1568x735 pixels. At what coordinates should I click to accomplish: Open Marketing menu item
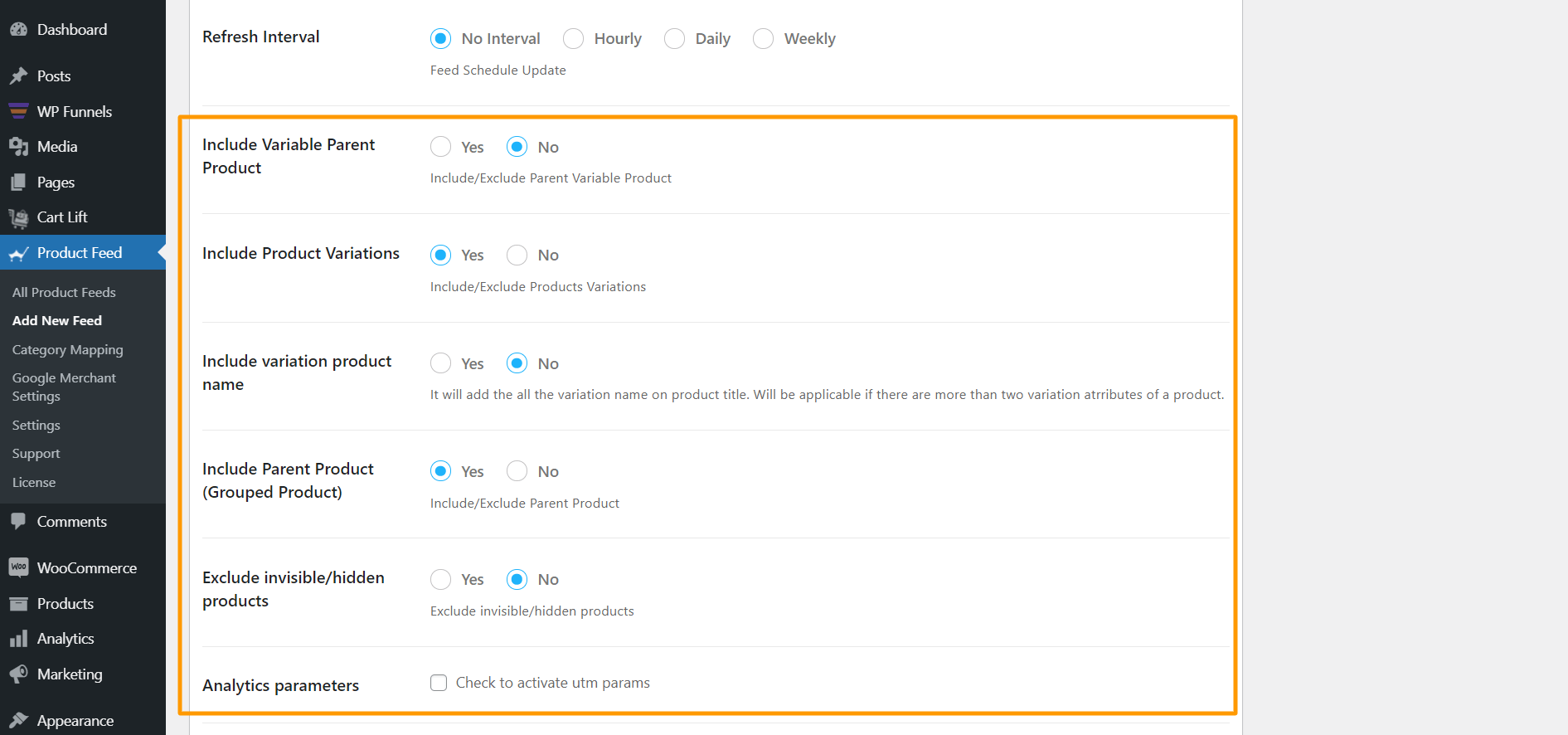(x=83, y=674)
